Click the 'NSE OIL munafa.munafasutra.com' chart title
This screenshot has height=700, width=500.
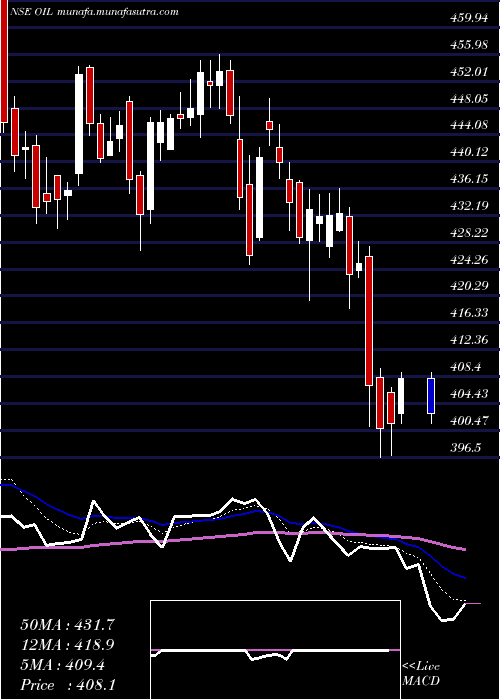(x=94, y=12)
